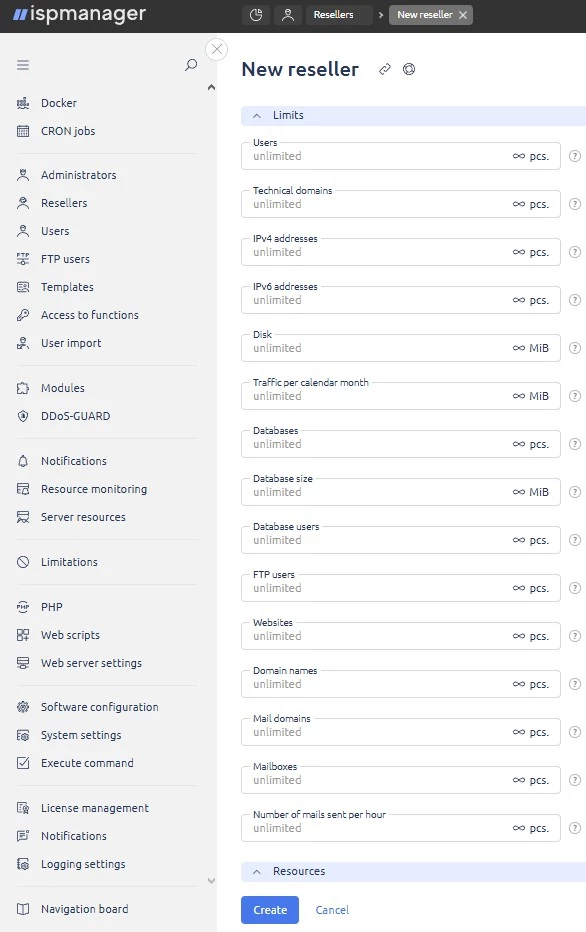
Task: Open the dashboard pie chart icon in top bar
Action: point(256,15)
